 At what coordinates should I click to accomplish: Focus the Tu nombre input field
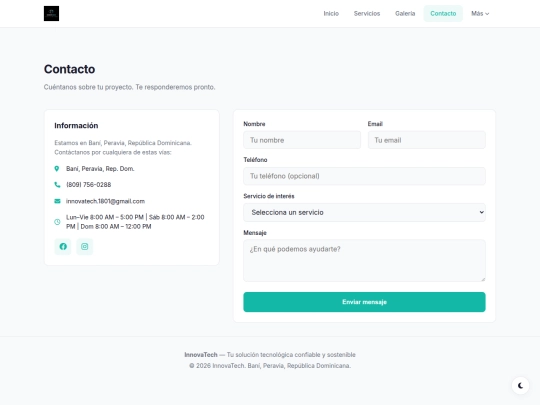click(302, 140)
